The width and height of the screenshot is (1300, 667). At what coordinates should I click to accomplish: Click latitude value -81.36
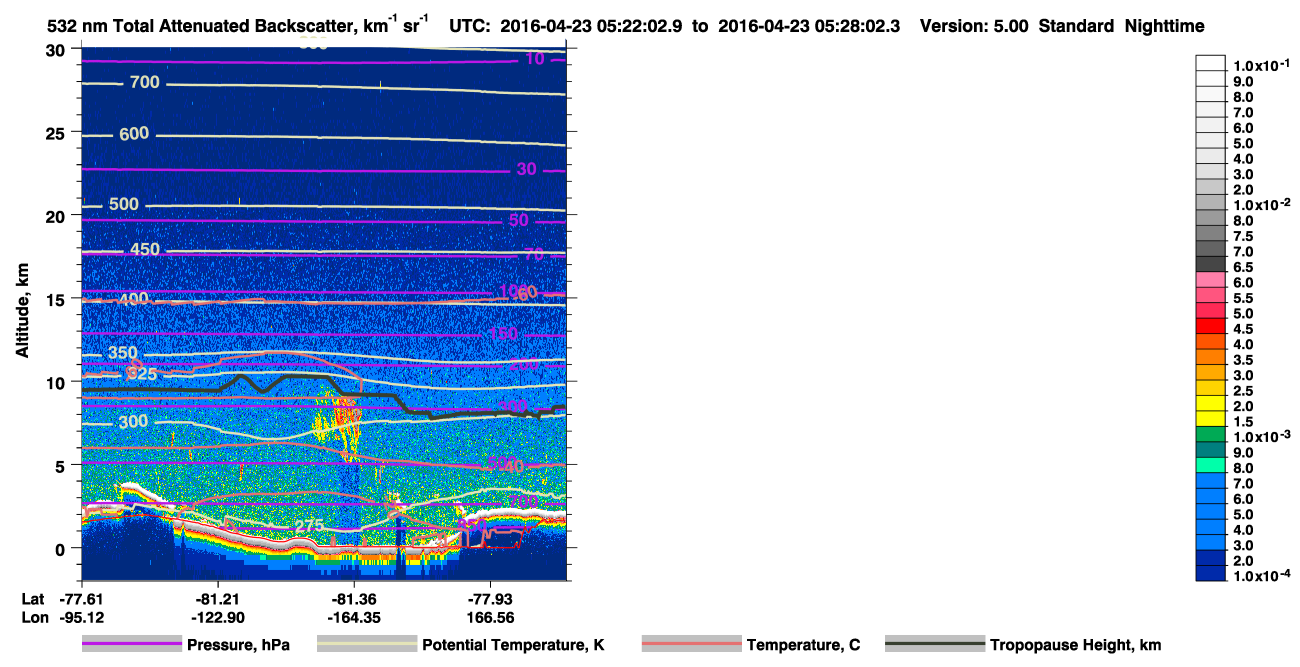(354, 598)
